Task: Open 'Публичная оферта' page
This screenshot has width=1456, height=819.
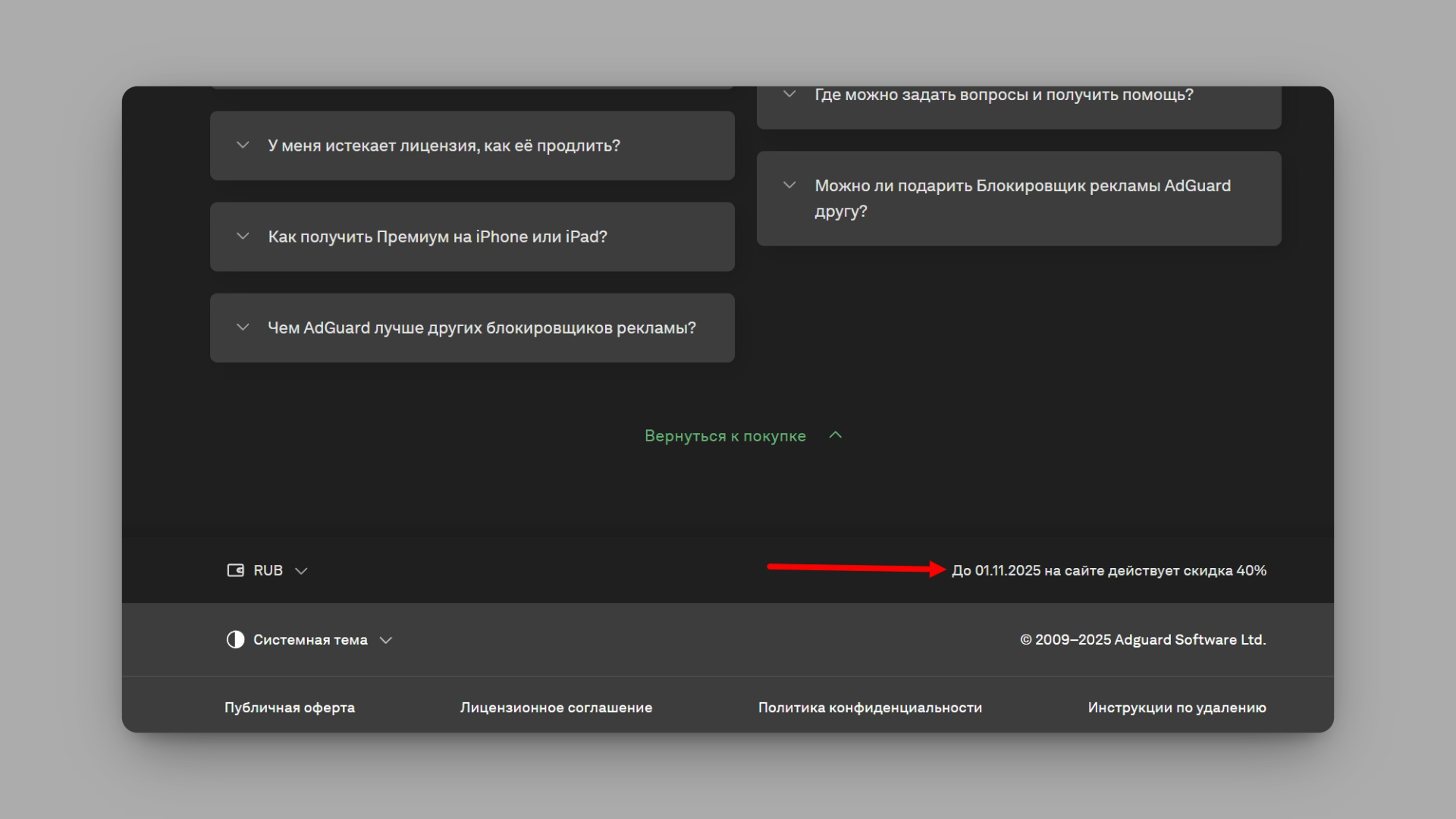Action: 289,707
